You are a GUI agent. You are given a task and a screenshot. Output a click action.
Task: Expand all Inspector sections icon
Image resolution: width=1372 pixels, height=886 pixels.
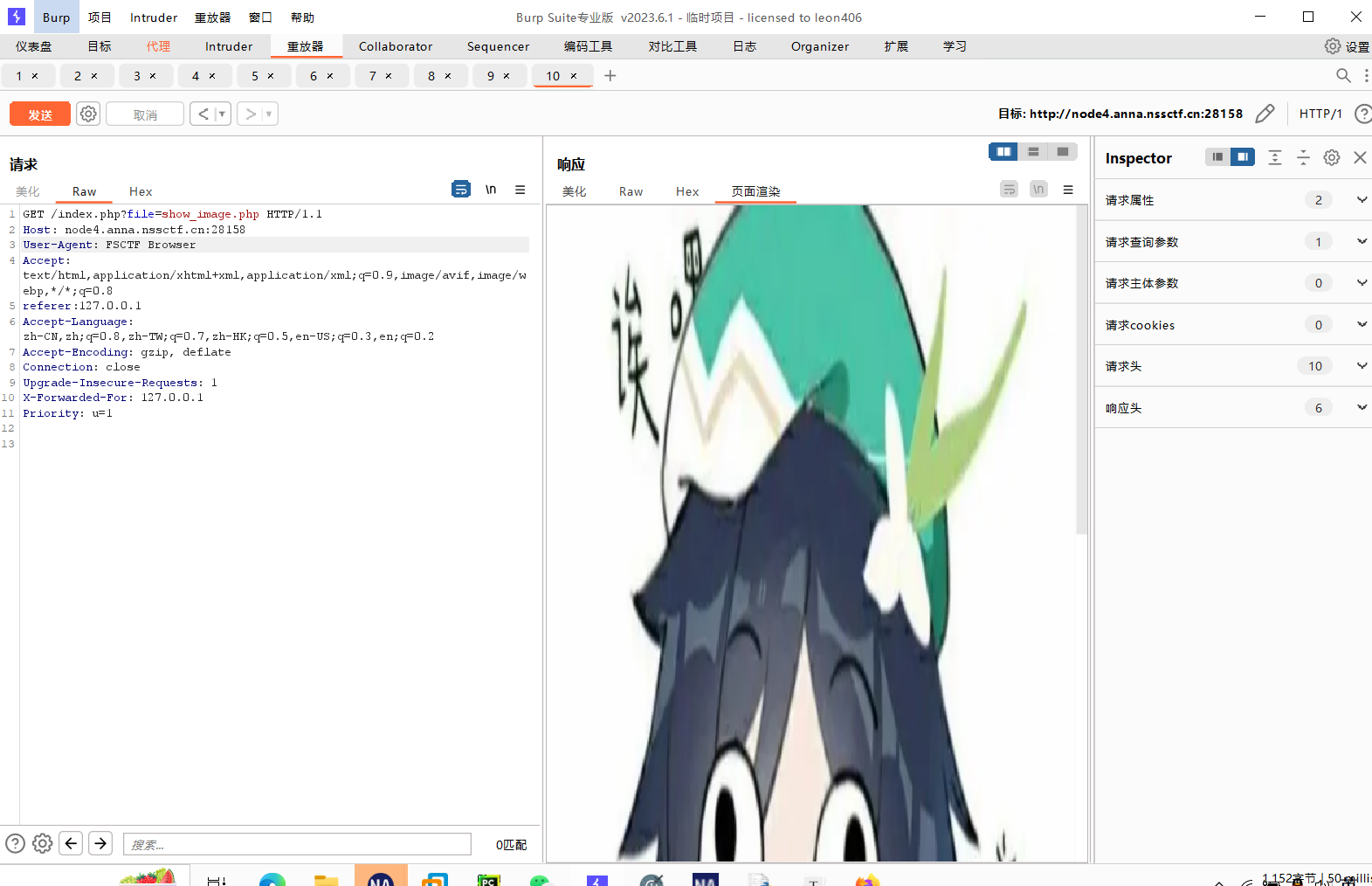[x=1275, y=157]
